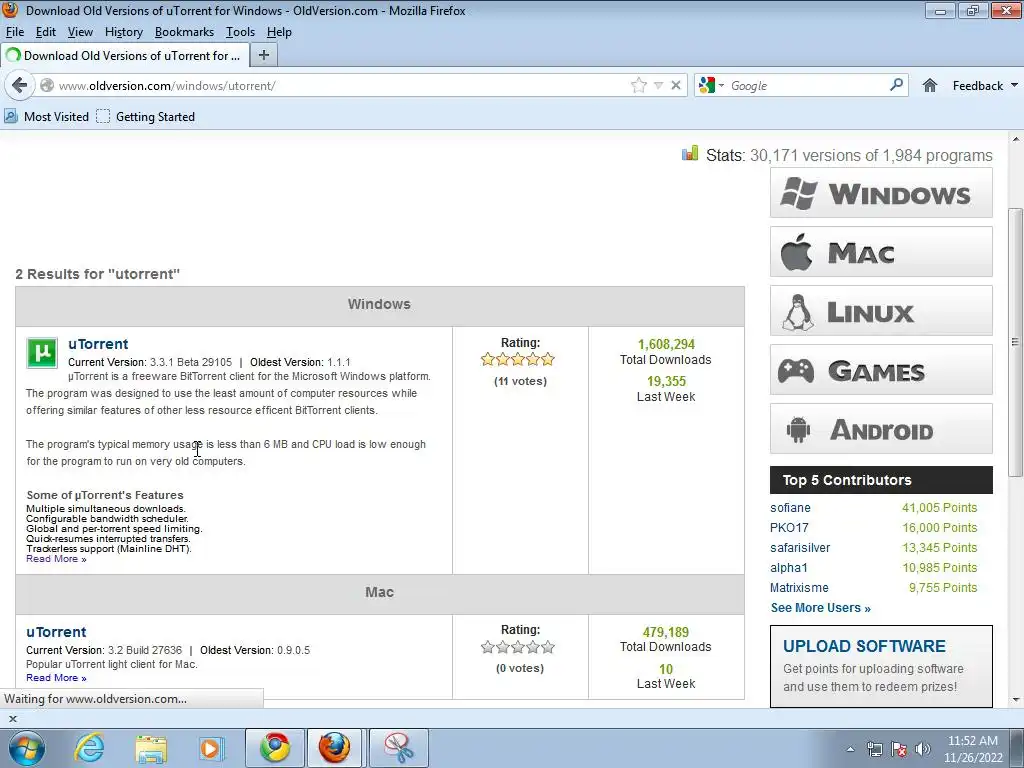
Task: Browse the Mac software category
Action: [x=881, y=251]
